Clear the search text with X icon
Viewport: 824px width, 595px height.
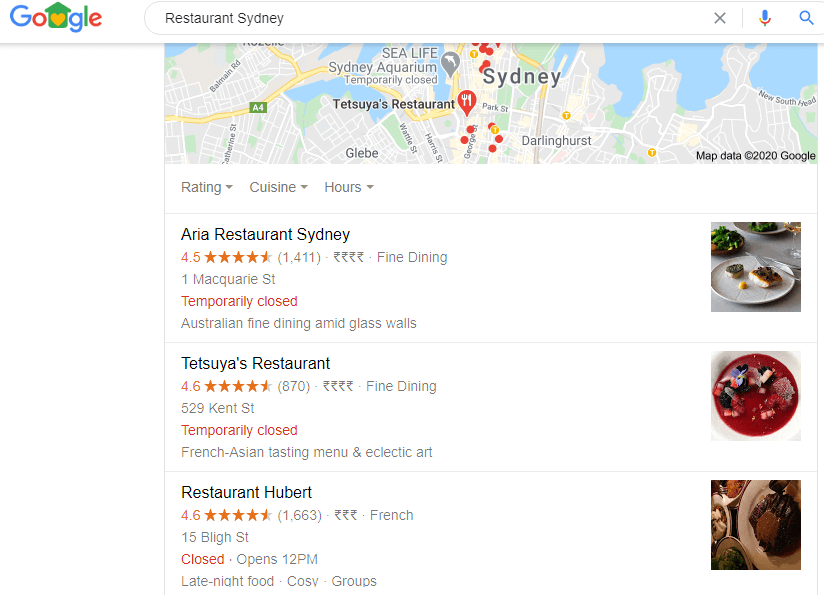(719, 18)
